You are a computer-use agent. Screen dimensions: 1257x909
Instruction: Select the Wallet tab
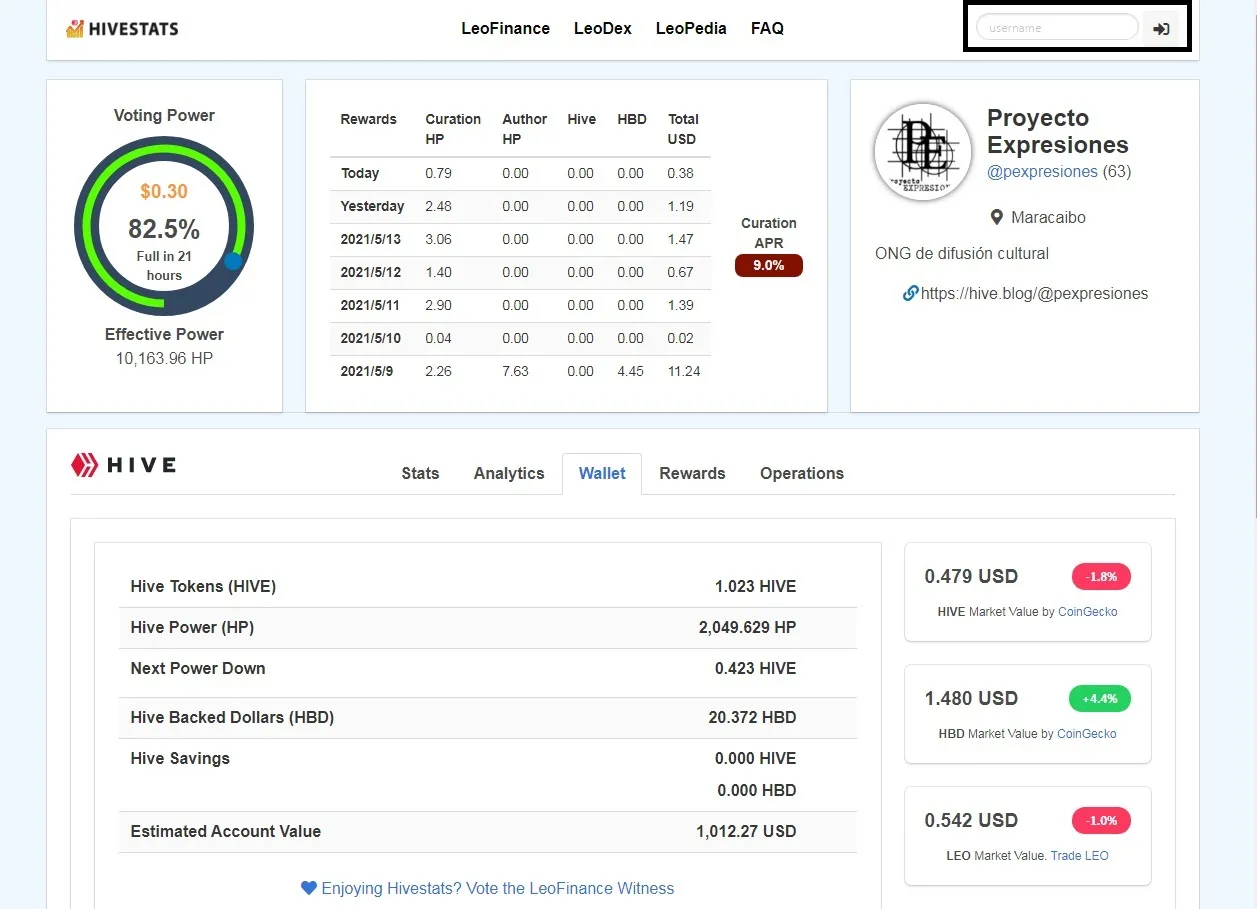point(602,473)
